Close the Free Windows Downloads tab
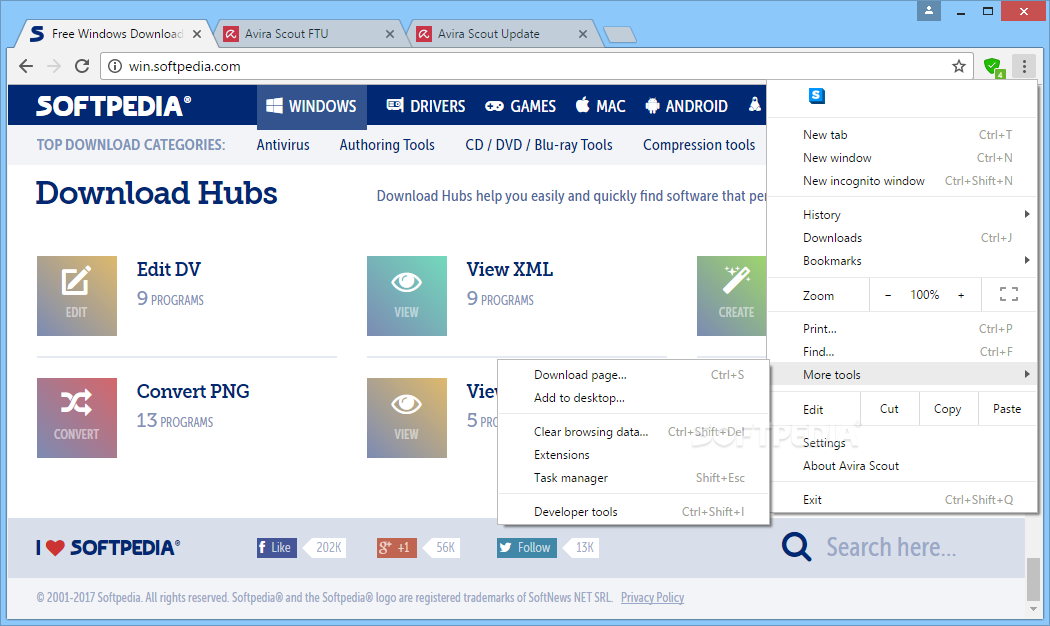The width and height of the screenshot is (1050, 626). point(197,34)
